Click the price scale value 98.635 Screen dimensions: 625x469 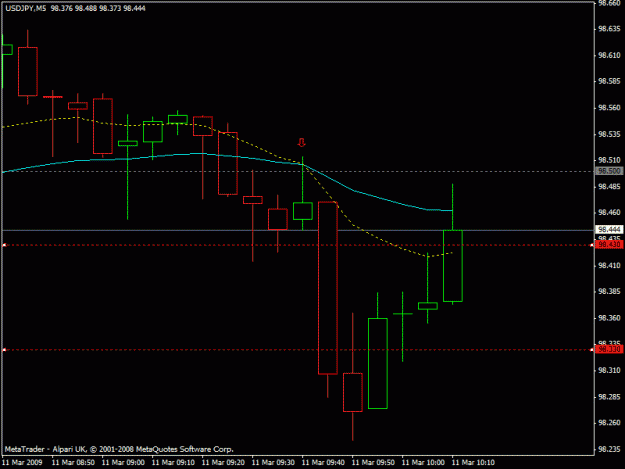pyautogui.click(x=609, y=29)
